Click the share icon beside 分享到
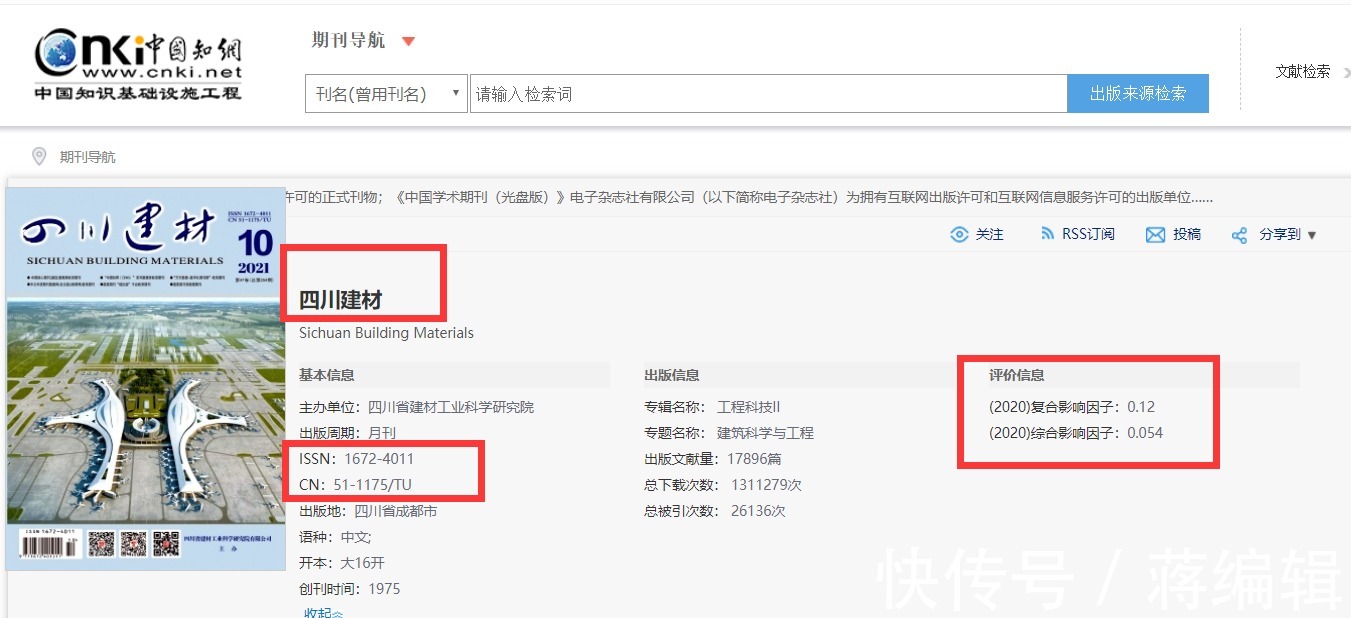Screen dimensions: 1351x618 (1239, 235)
